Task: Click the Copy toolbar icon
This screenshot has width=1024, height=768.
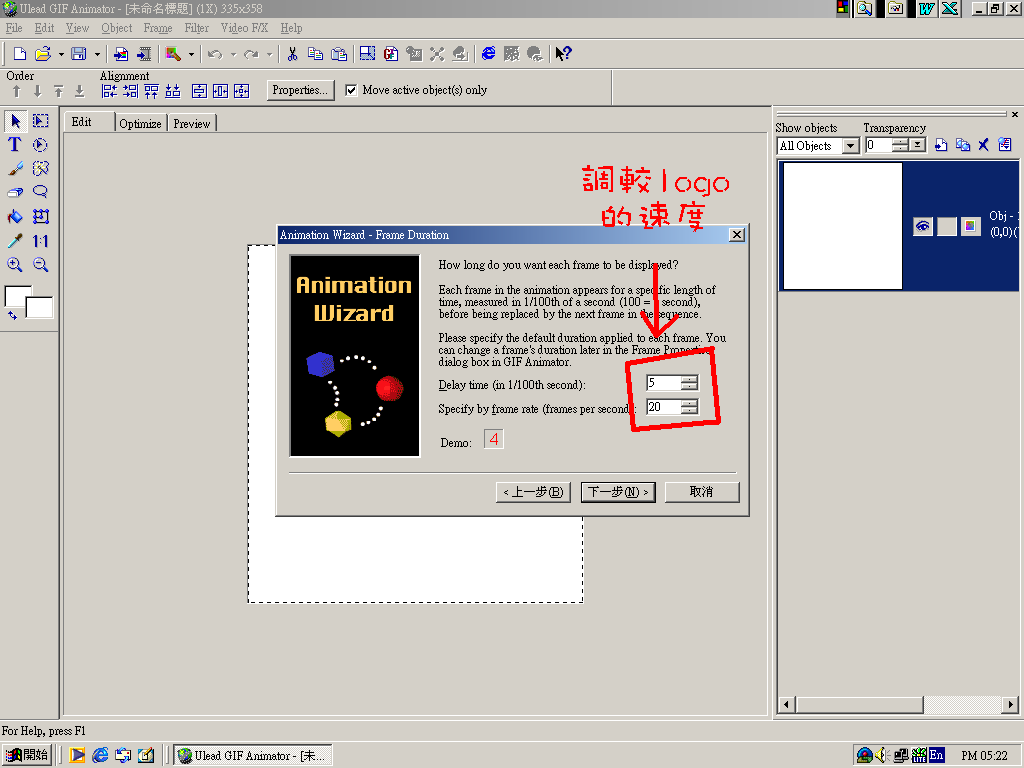Action: coord(315,54)
